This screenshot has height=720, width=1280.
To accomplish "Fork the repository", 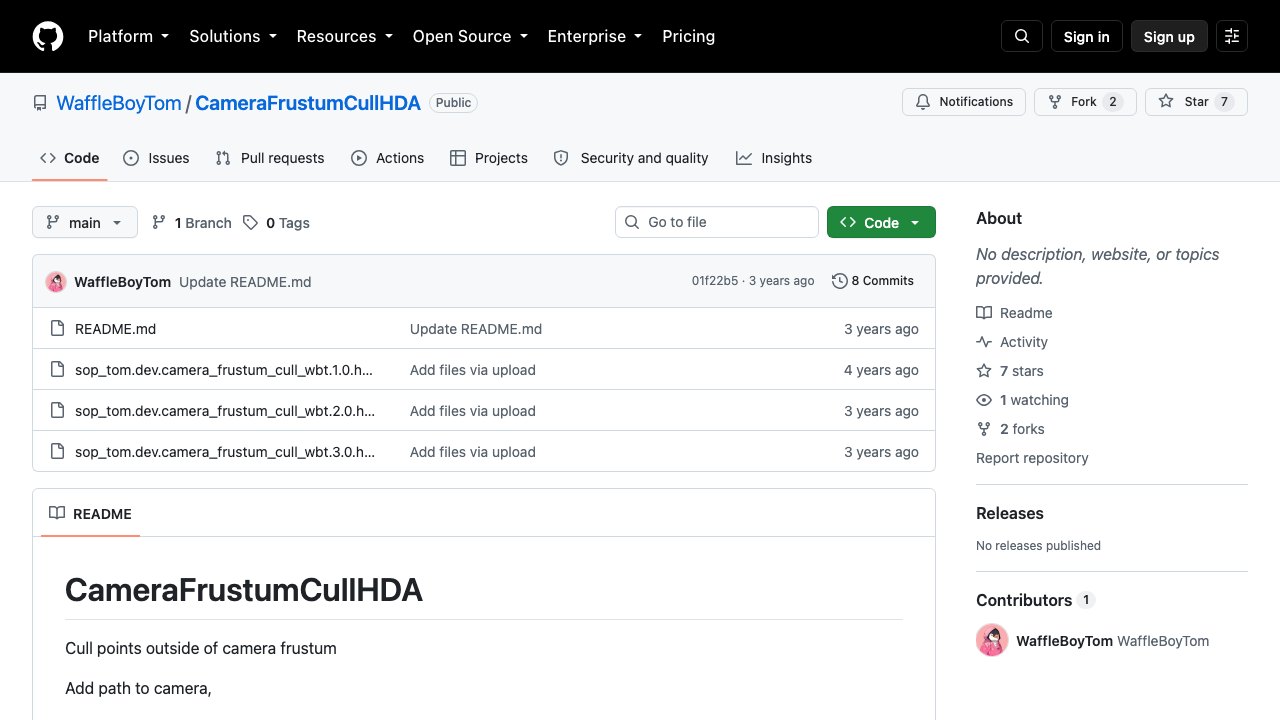I will [1085, 102].
